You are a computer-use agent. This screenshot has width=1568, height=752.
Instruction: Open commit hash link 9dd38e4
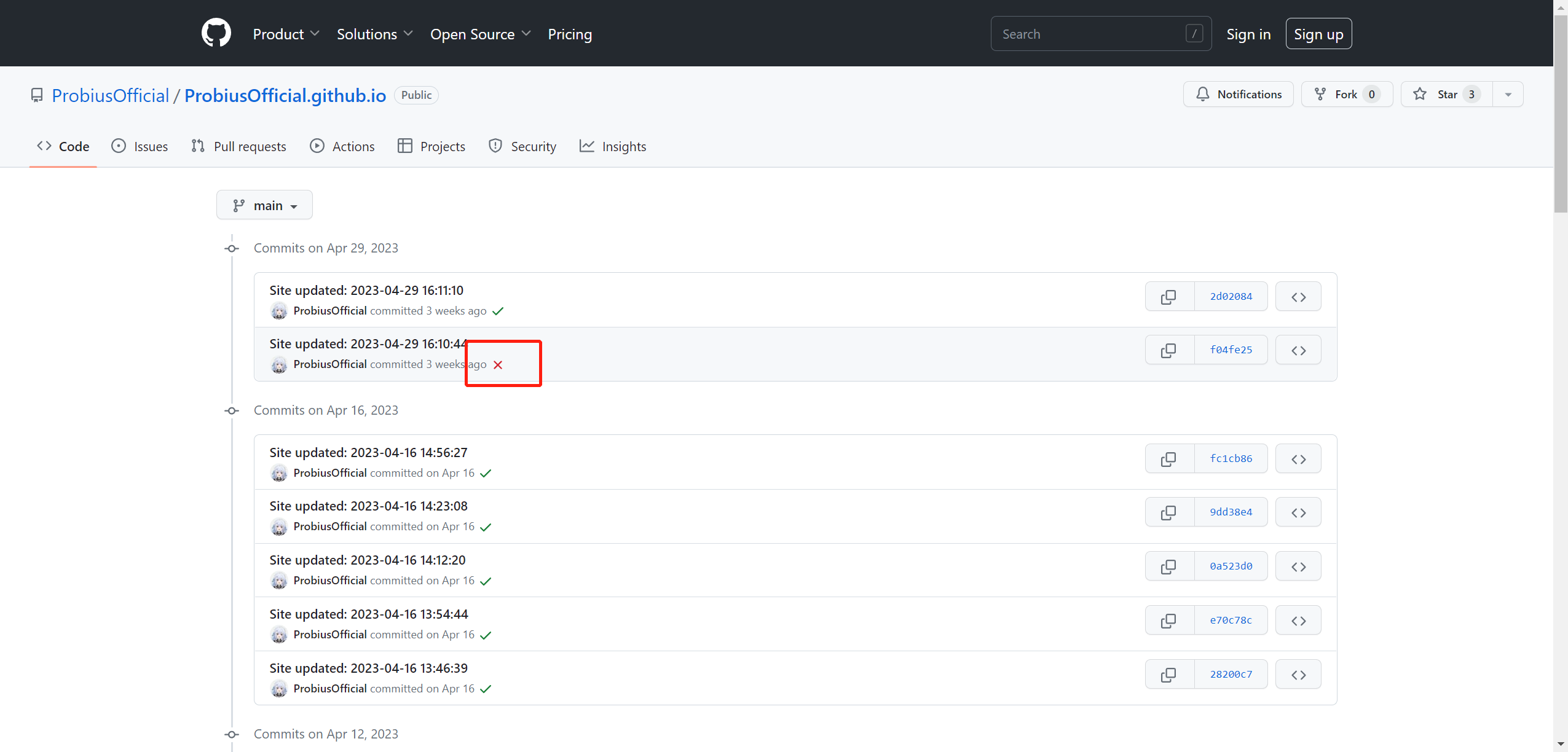[x=1230, y=512]
